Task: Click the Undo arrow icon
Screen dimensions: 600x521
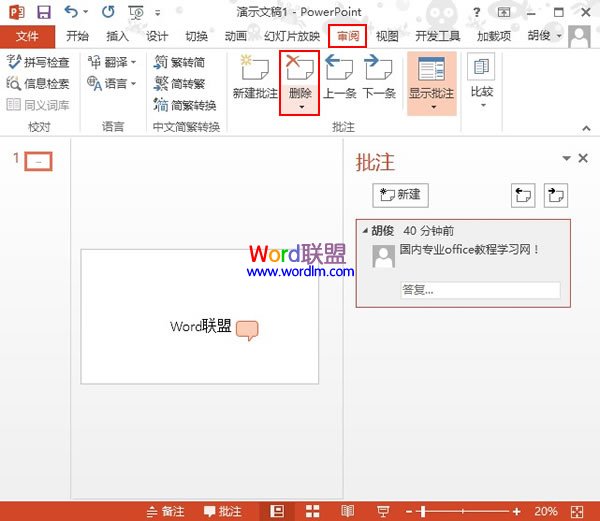Action: point(71,12)
